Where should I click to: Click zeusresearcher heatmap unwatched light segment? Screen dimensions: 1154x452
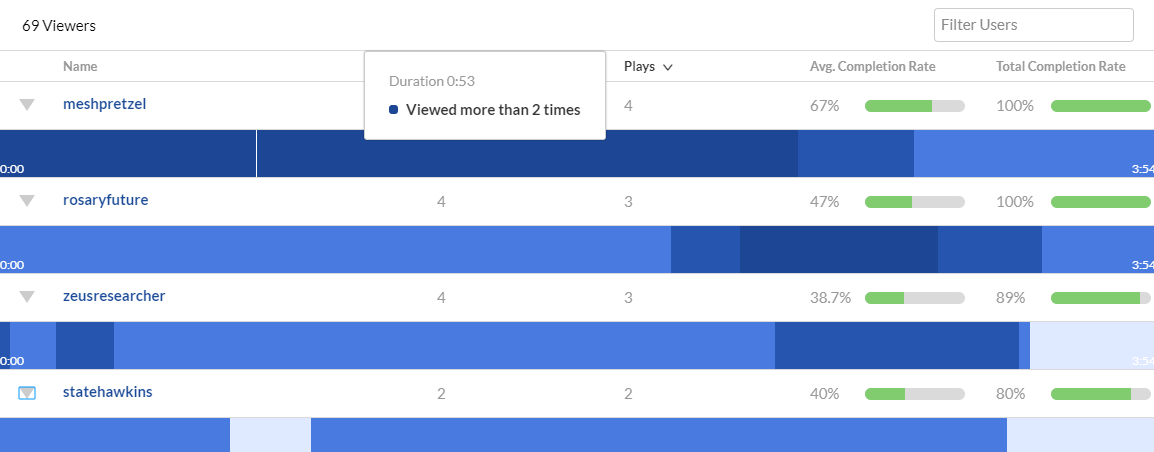click(1091, 345)
